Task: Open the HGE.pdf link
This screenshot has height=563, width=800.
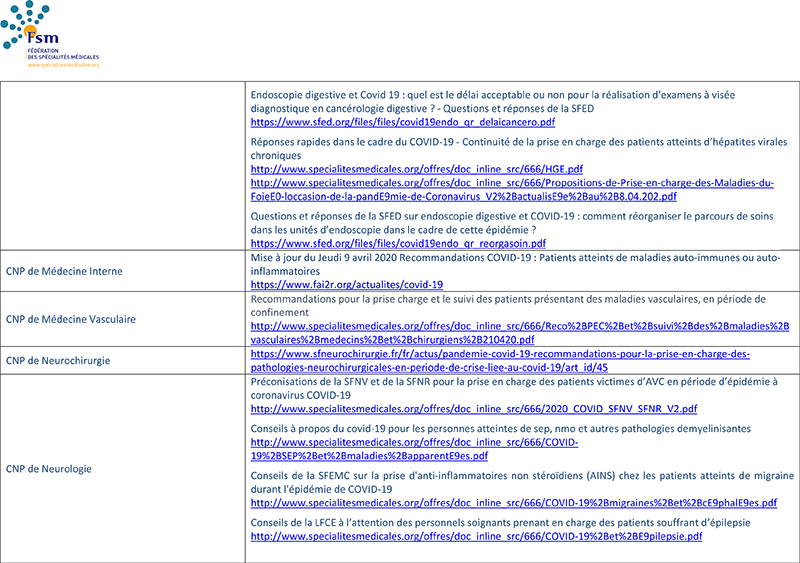Action: [x=416, y=169]
